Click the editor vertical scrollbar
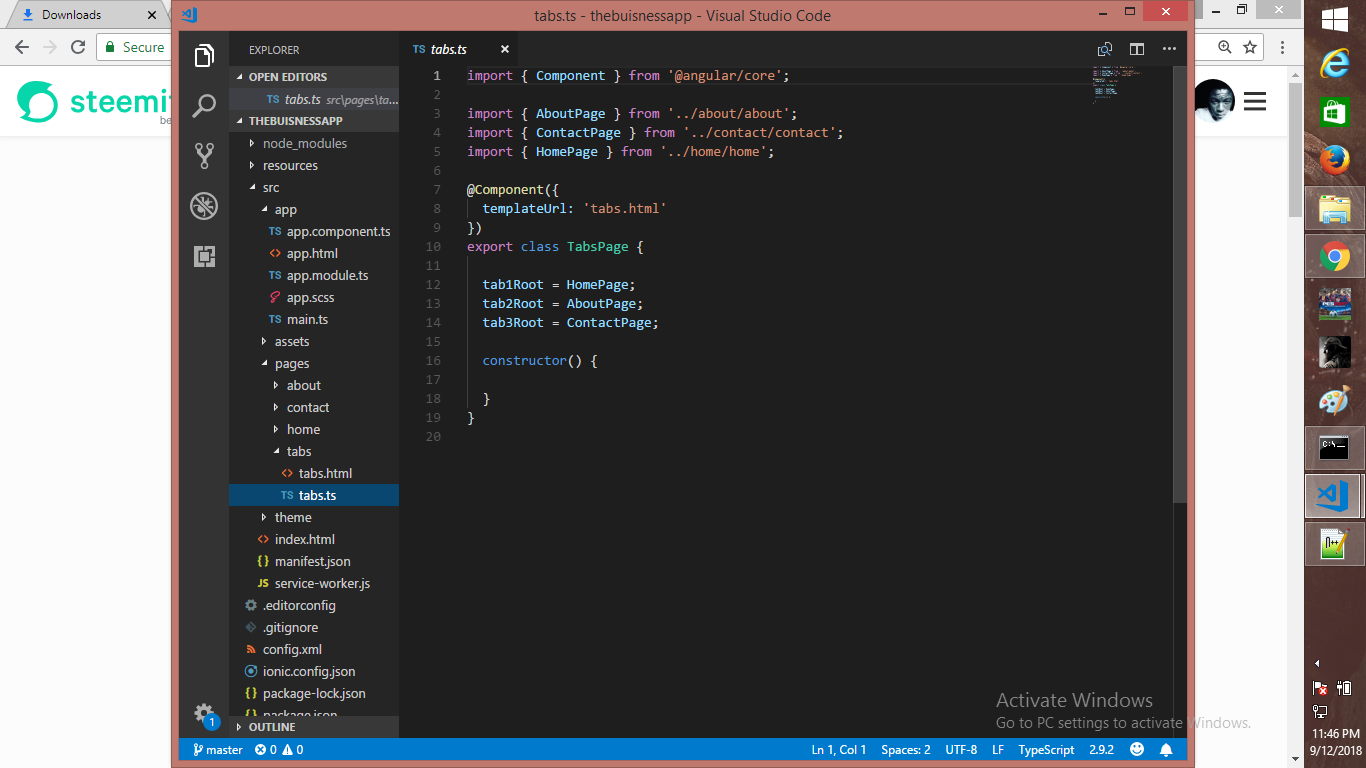The image size is (1366, 768). pyautogui.click(x=1180, y=284)
